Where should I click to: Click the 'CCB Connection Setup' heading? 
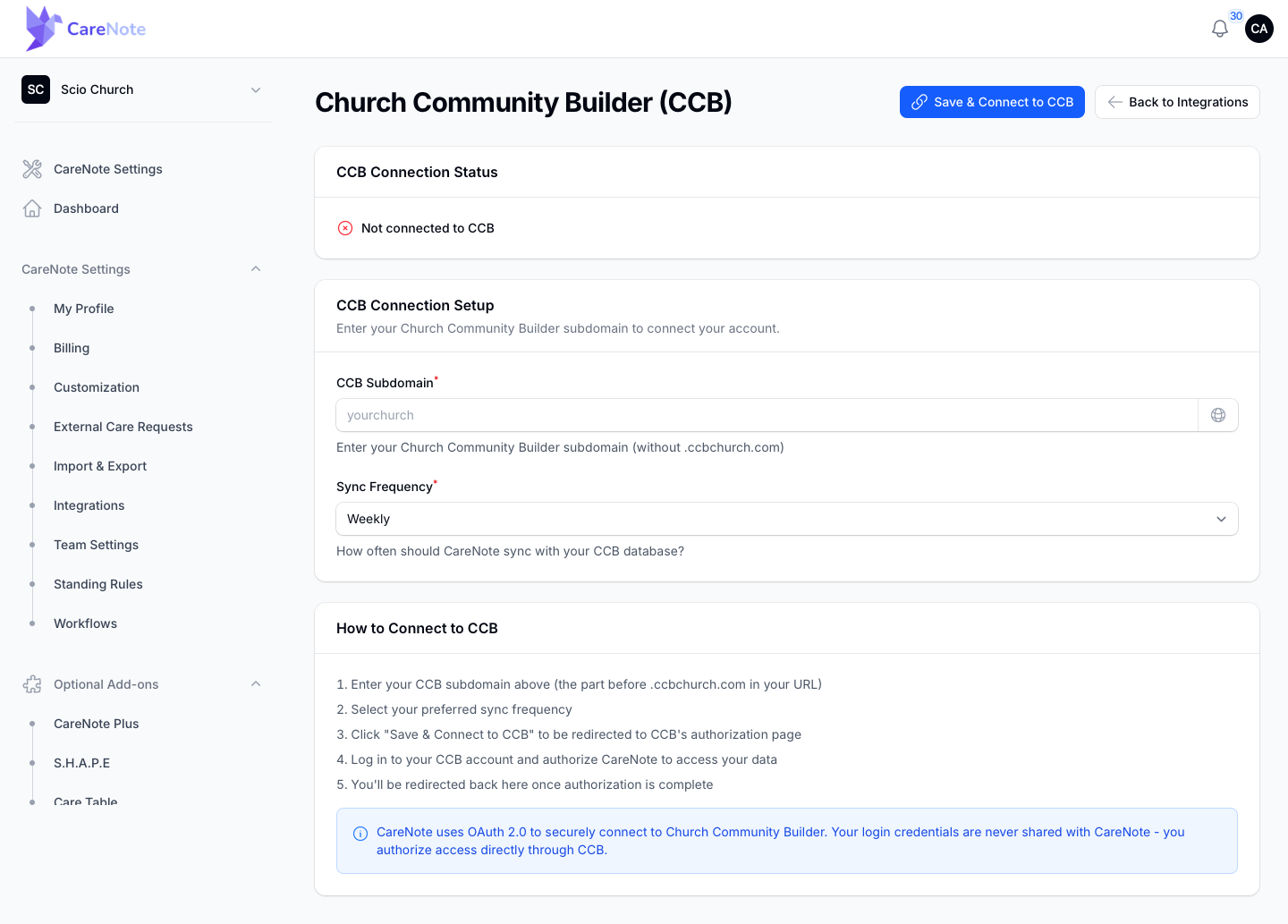pos(415,305)
